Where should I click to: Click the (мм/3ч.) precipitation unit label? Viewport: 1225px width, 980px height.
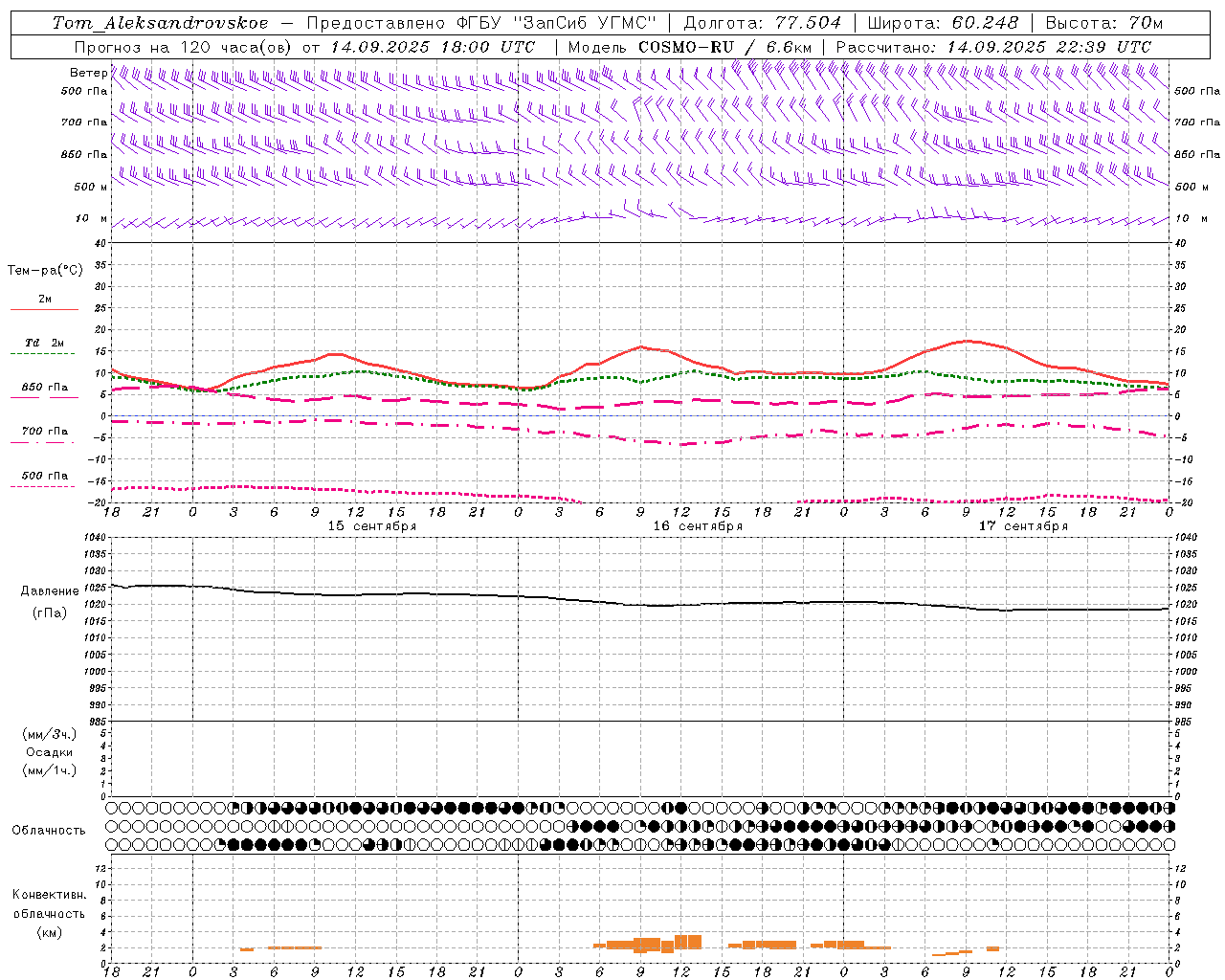click(x=50, y=734)
